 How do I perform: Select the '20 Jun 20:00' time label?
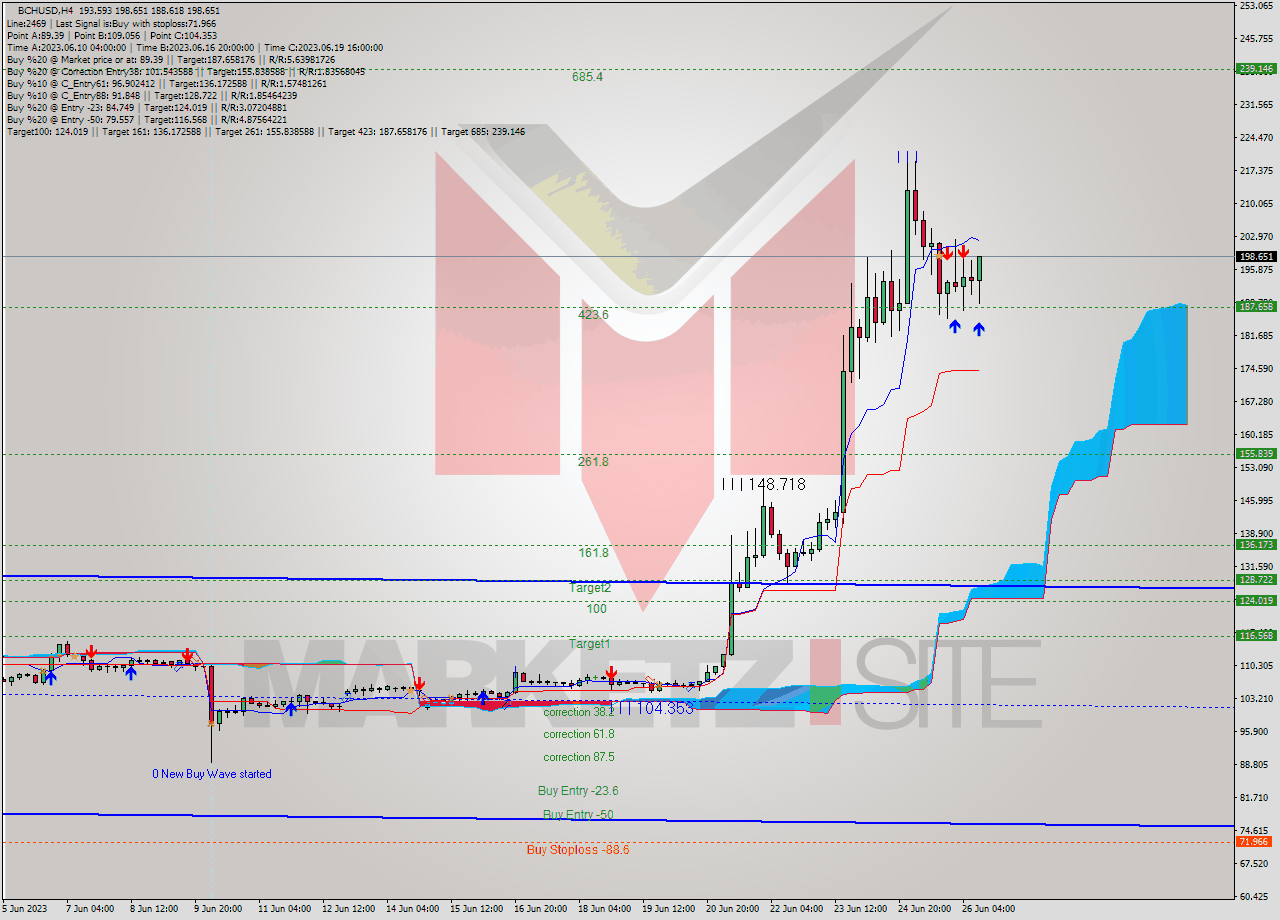734,910
